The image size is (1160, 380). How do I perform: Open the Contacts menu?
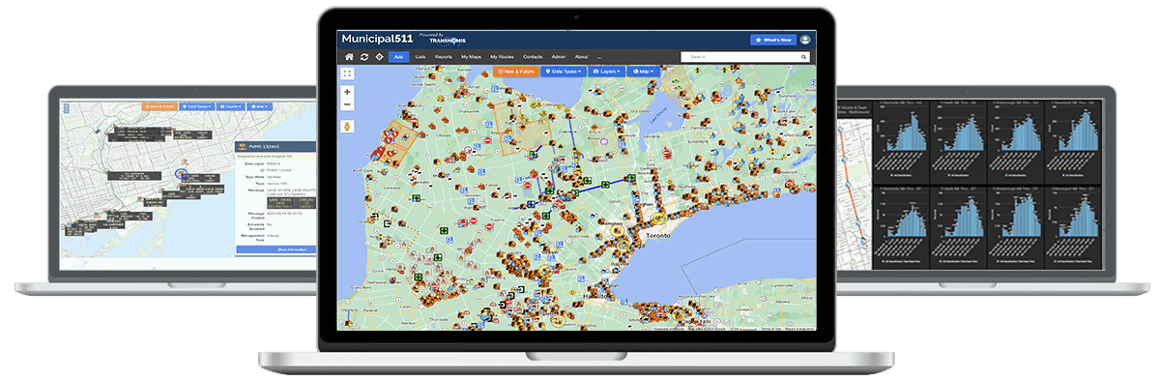tap(533, 57)
